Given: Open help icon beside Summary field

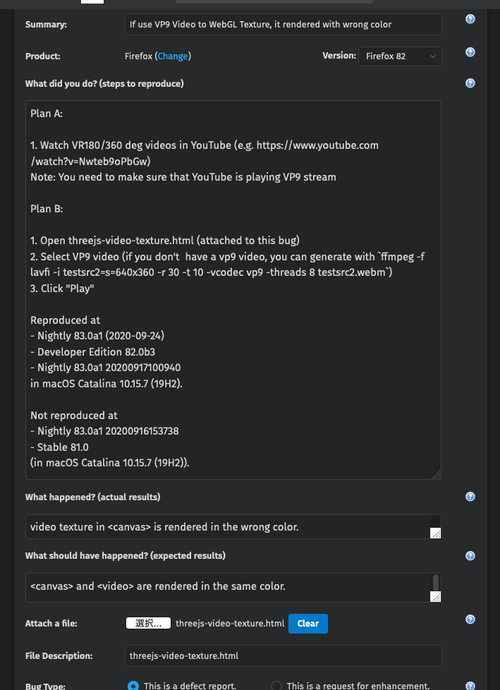Looking at the screenshot, I should (x=470, y=19).
